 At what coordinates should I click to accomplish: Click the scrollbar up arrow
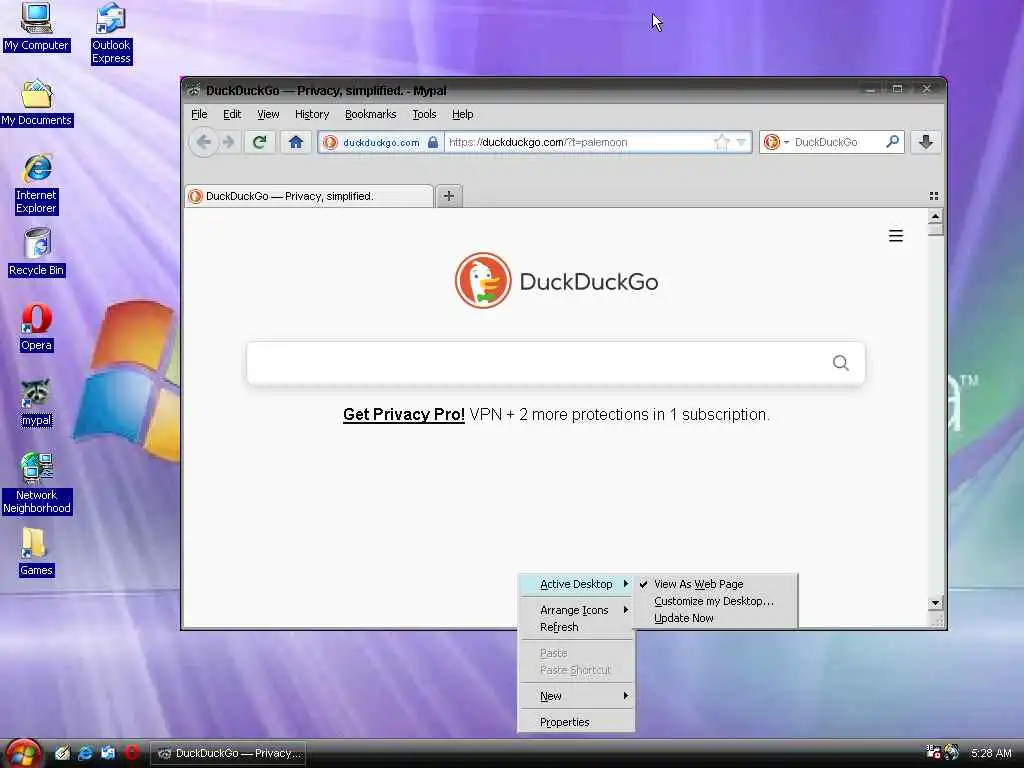click(x=935, y=216)
